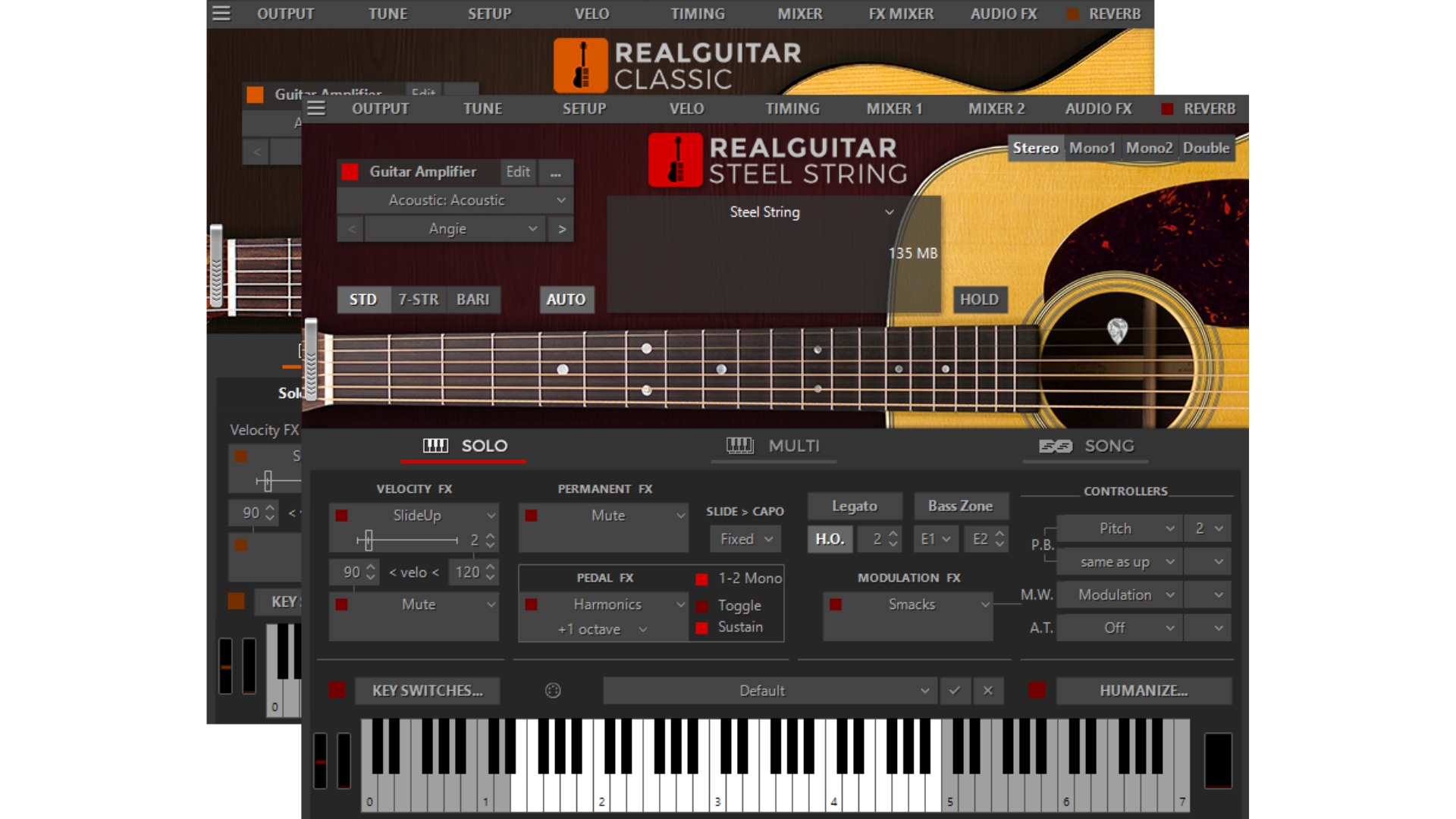Toggle Guitar Amplifier power in Steel String

[x=350, y=172]
